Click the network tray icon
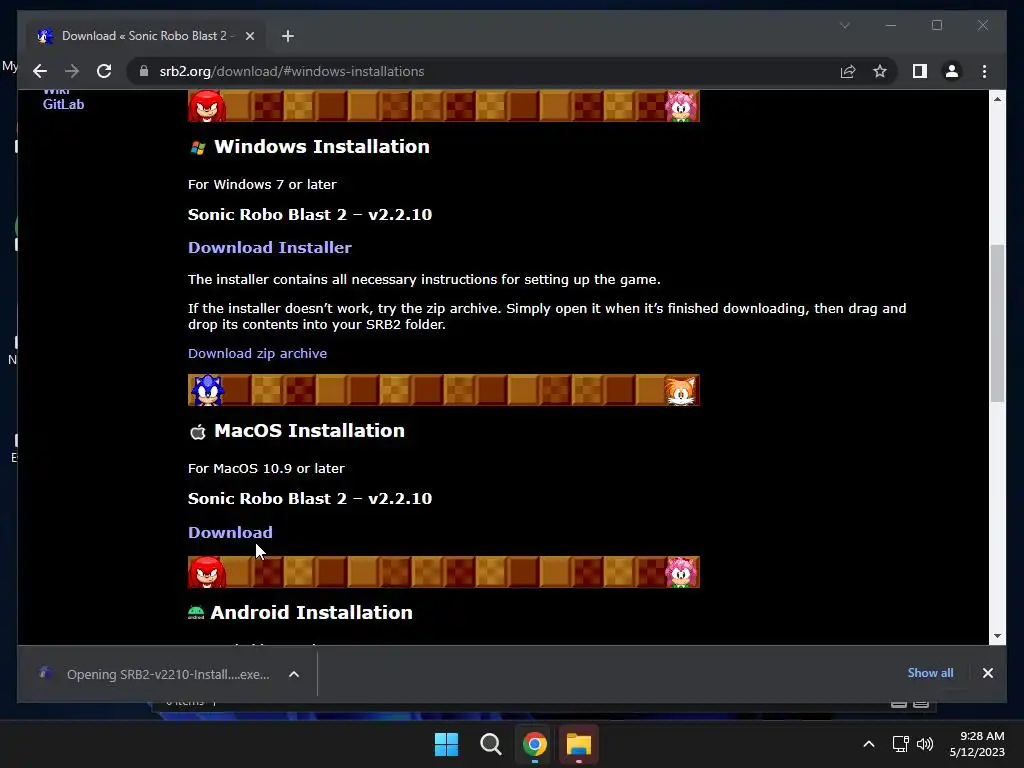Viewport: 1024px width, 768px height. 901,744
